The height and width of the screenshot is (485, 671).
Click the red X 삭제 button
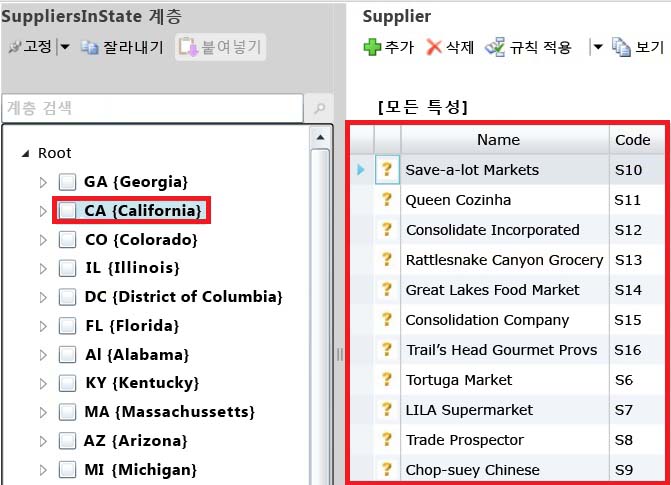[450, 47]
